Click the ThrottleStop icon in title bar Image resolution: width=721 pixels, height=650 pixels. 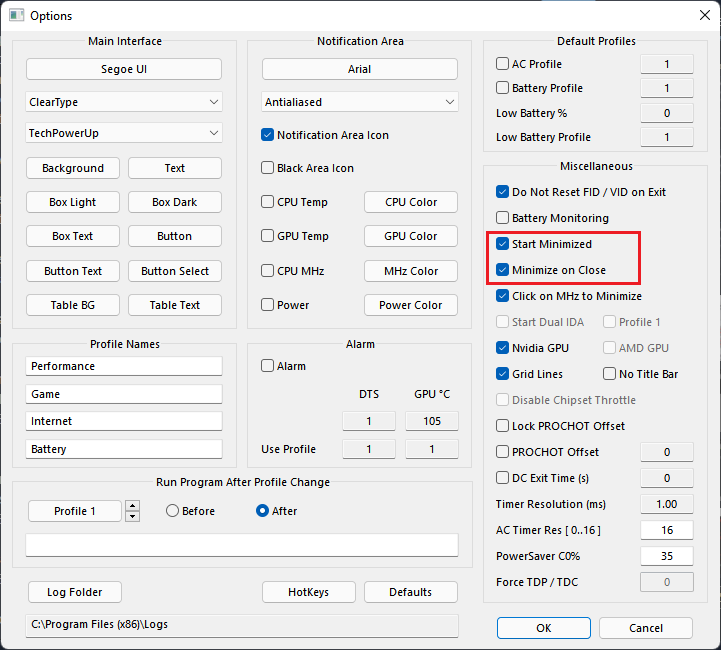(x=15, y=16)
